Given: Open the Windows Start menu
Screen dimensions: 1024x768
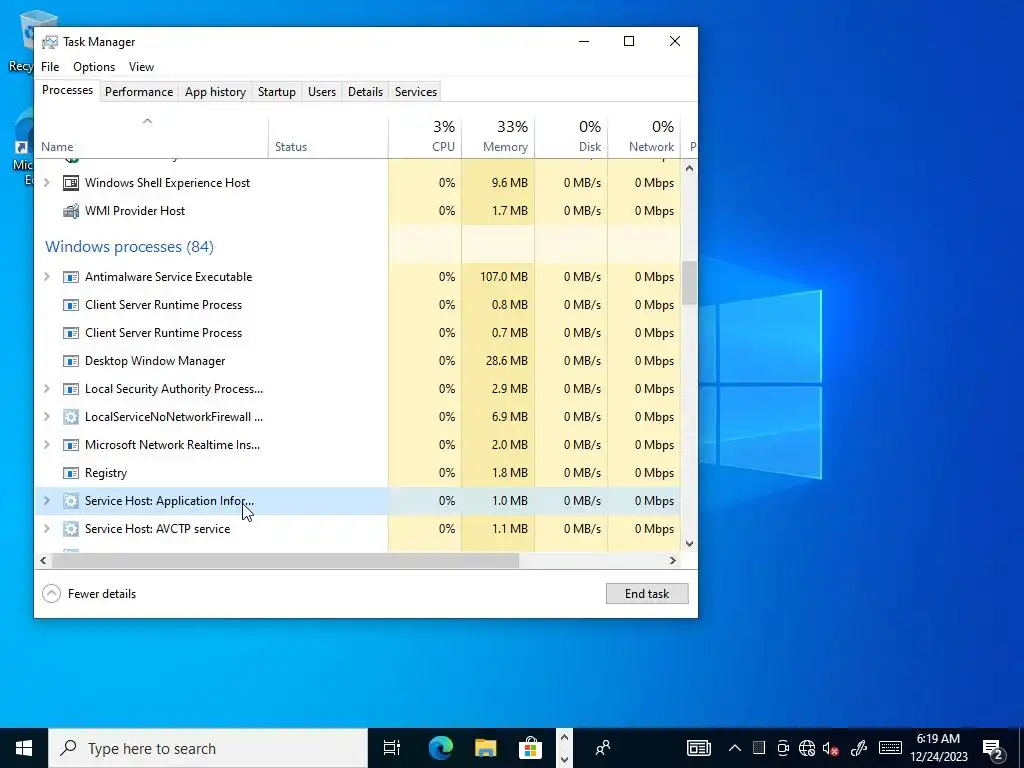Looking at the screenshot, I should [24, 748].
